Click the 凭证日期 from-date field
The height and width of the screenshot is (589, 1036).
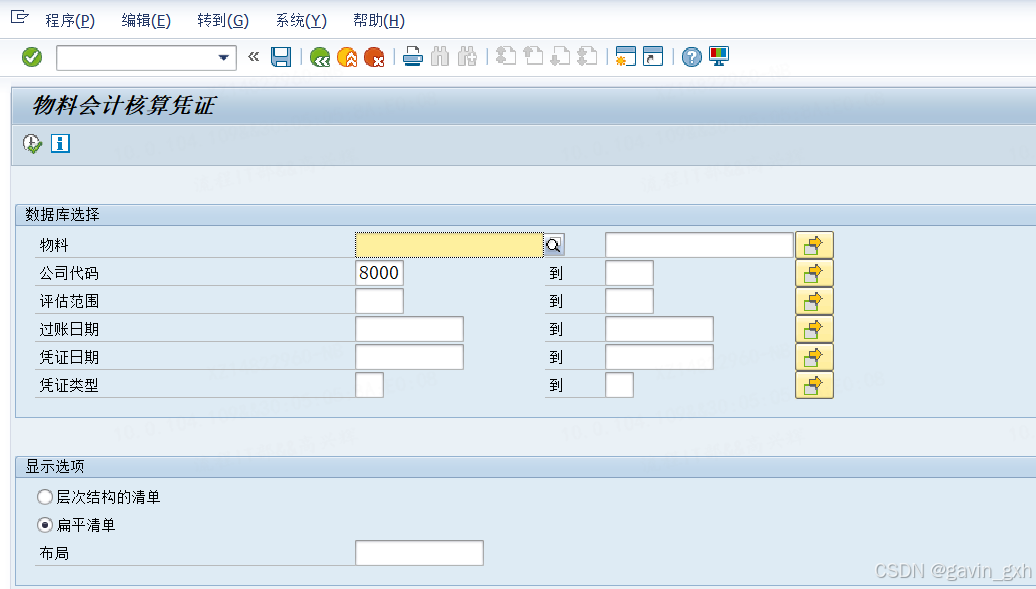tap(410, 357)
